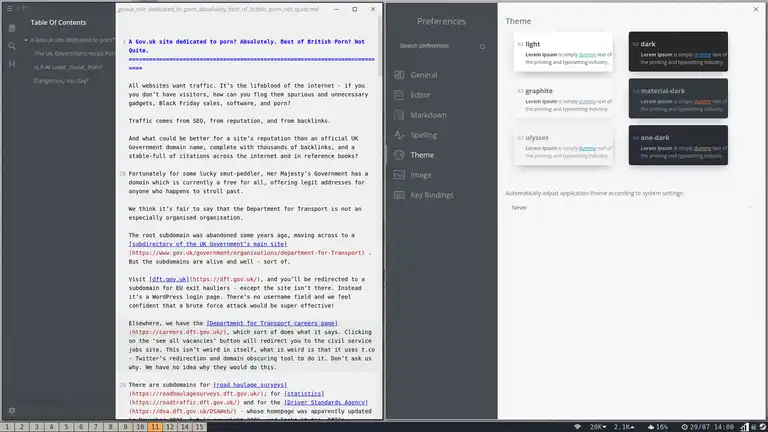Screen dimensions: 768x432
Task: Jump to 'Is It At Least _Good_ Porn?' entry
Action: tap(69, 67)
